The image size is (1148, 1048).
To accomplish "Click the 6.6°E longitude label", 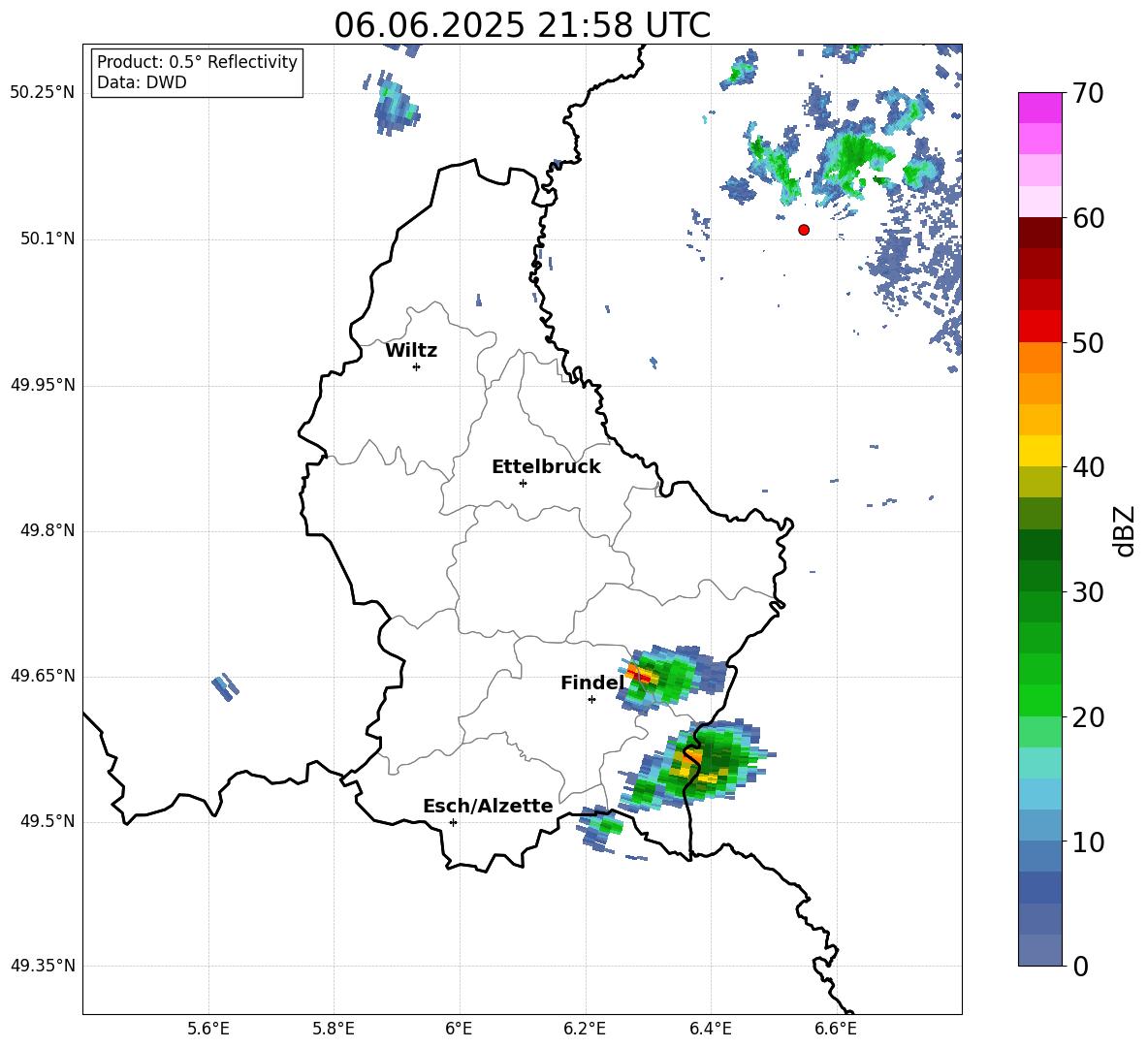I will coord(836,1029).
